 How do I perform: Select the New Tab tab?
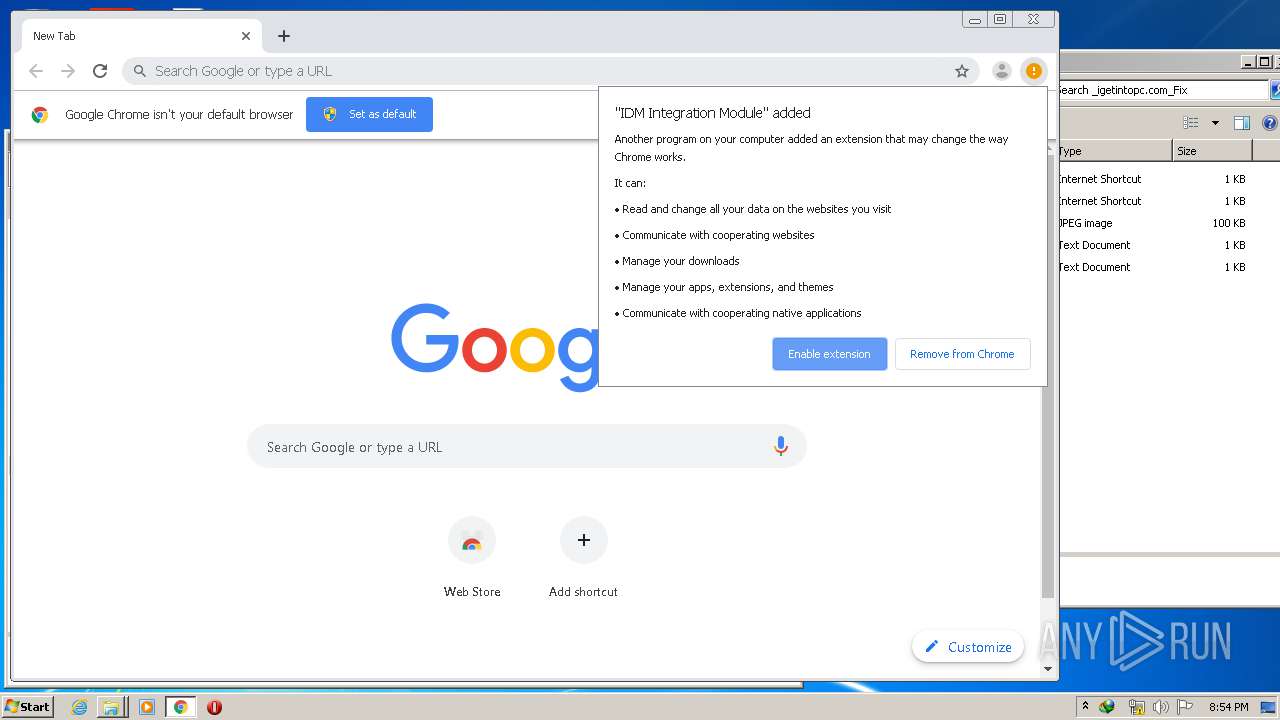[140, 36]
